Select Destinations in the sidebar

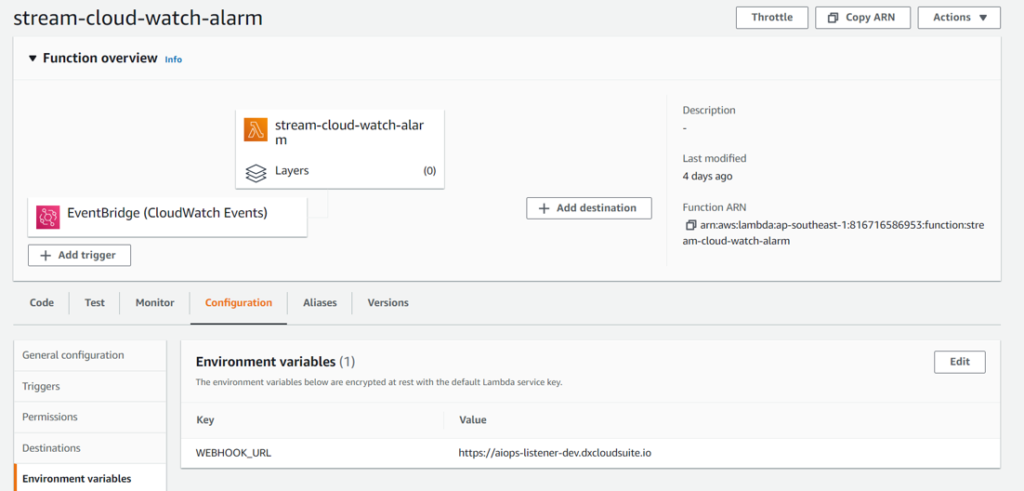click(x=90, y=448)
